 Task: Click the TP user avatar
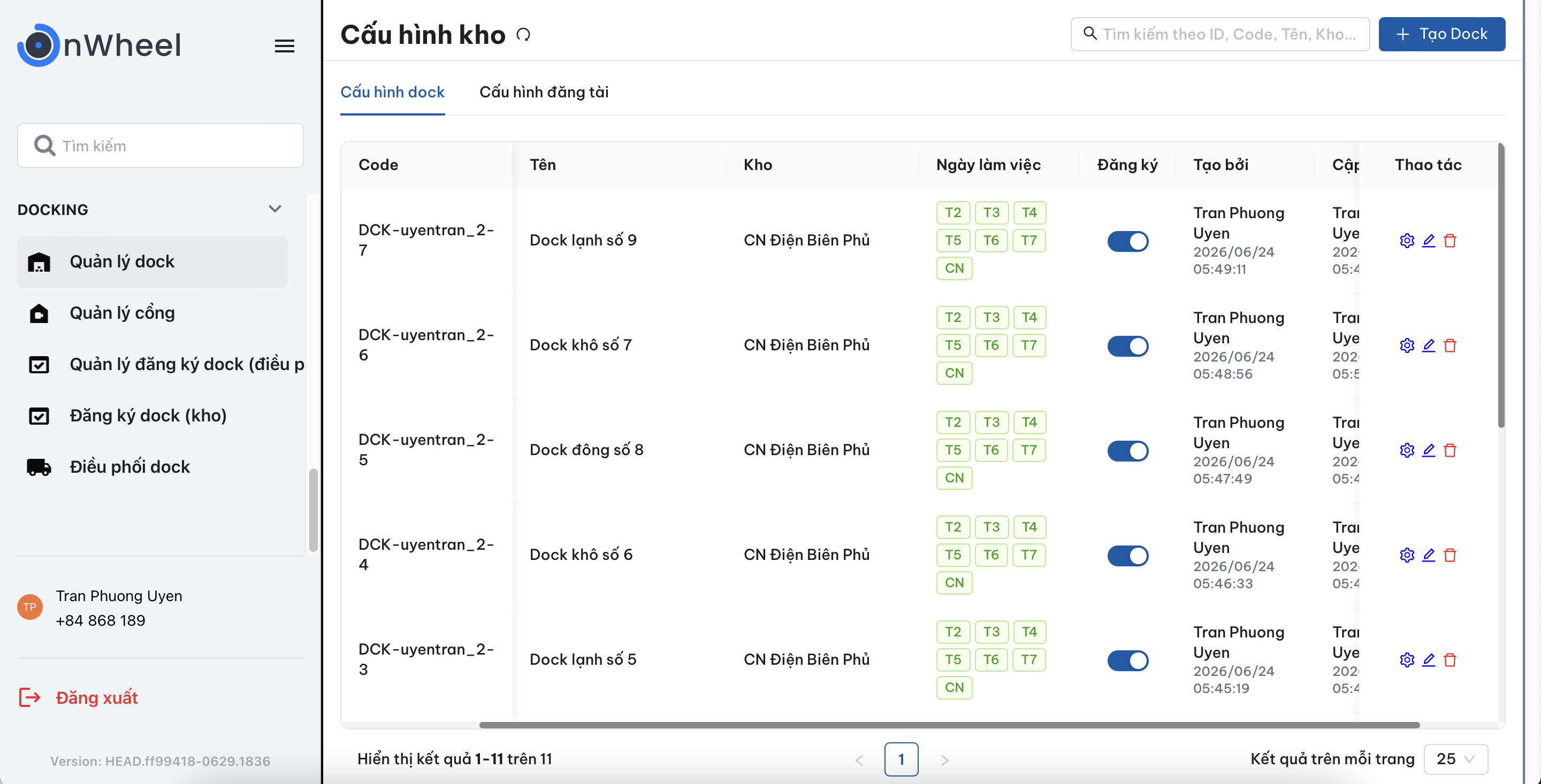pyautogui.click(x=30, y=607)
